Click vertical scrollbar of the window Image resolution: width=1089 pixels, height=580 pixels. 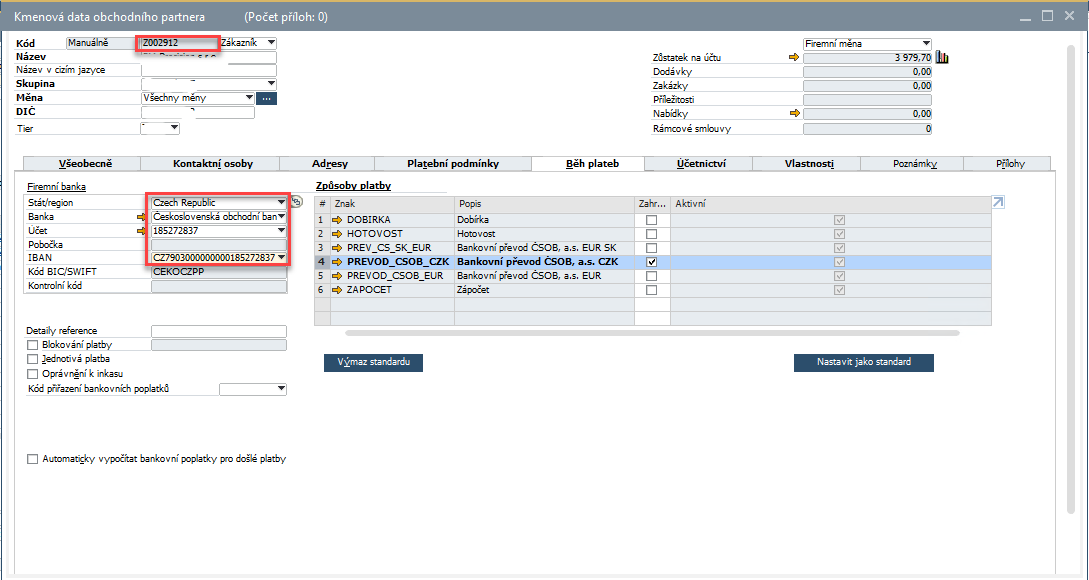1071,278
